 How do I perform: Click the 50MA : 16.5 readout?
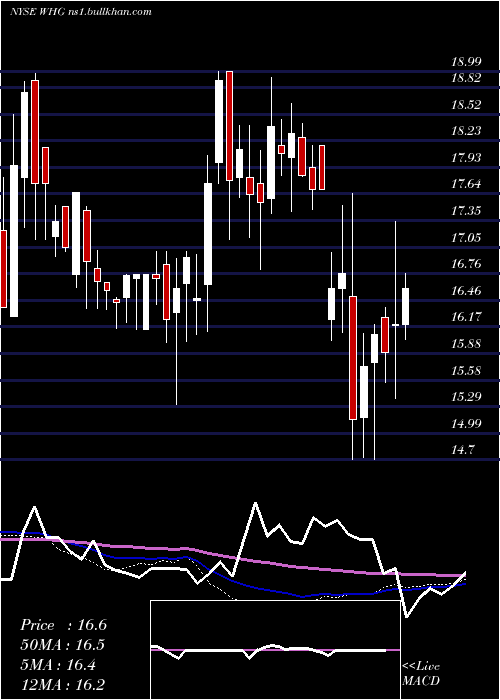click(x=63, y=645)
